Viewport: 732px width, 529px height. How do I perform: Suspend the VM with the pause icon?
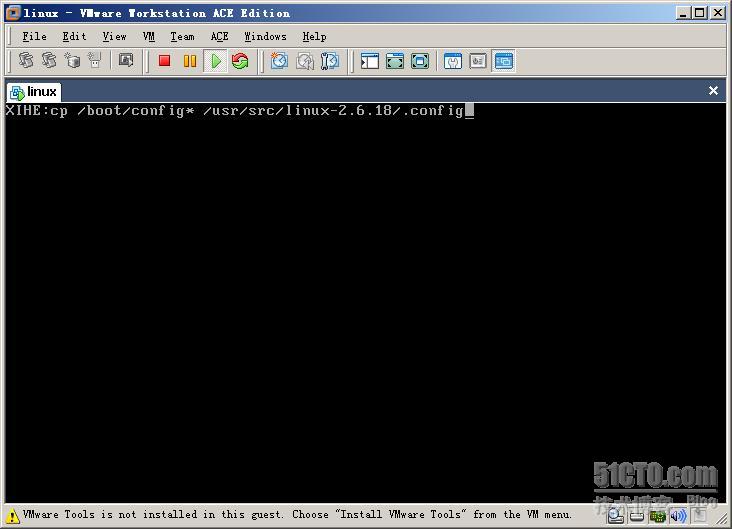click(x=190, y=61)
